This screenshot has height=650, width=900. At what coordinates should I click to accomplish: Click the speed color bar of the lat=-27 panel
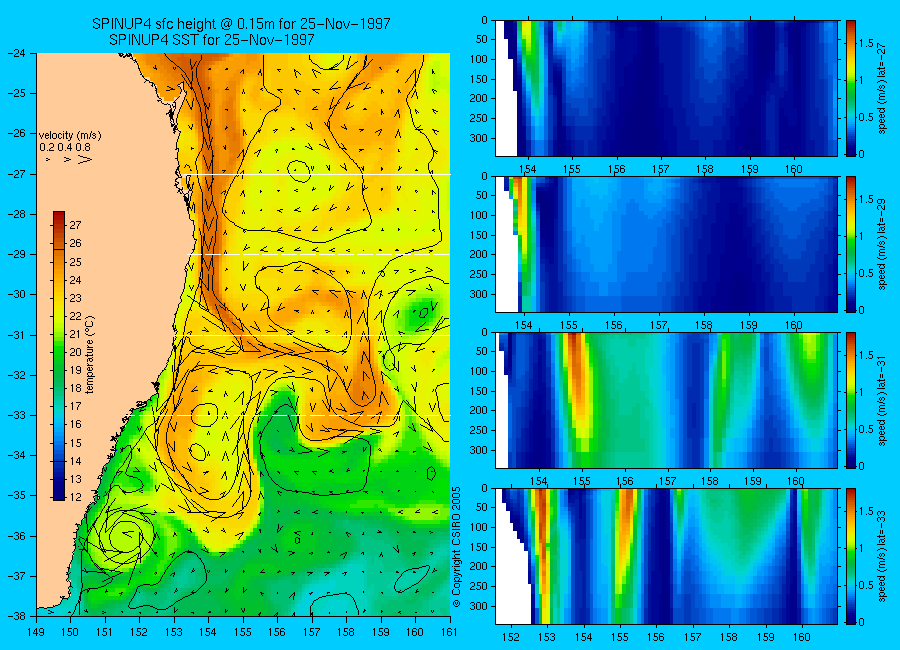(850, 88)
